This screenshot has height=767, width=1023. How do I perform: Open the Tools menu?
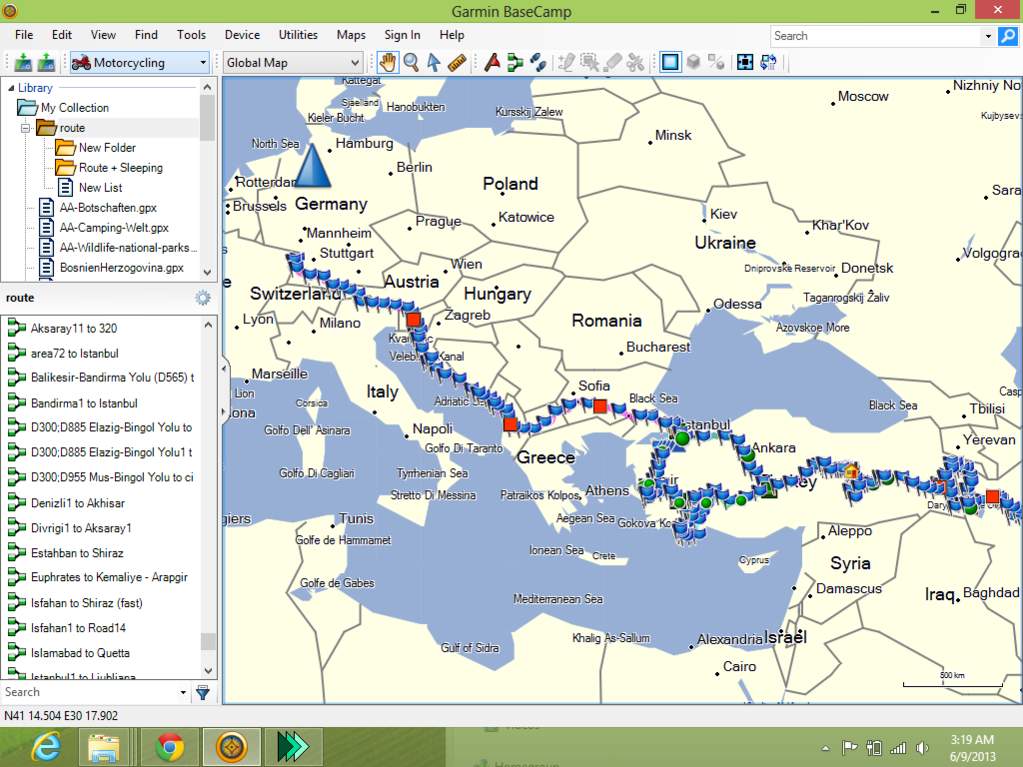191,35
